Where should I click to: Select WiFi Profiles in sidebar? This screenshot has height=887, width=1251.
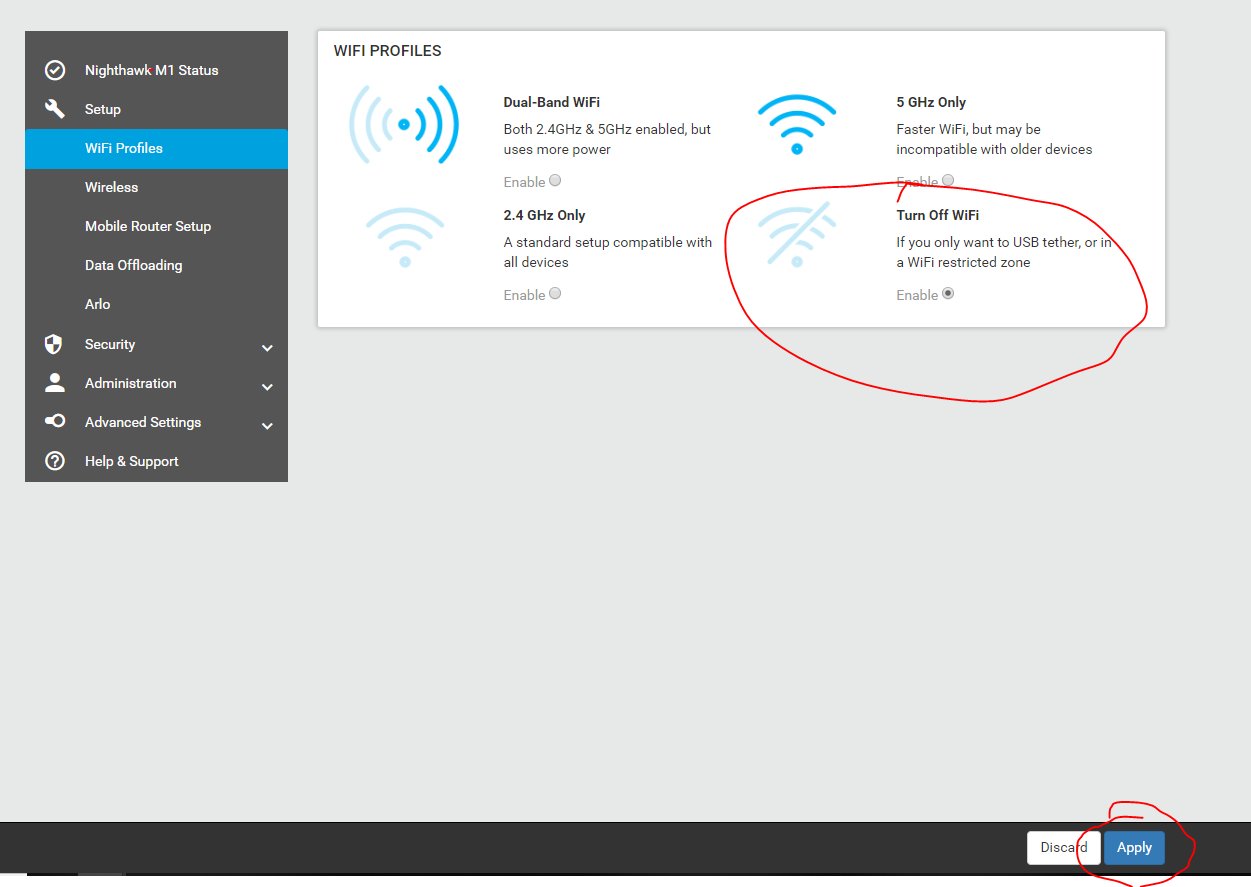tap(156, 148)
